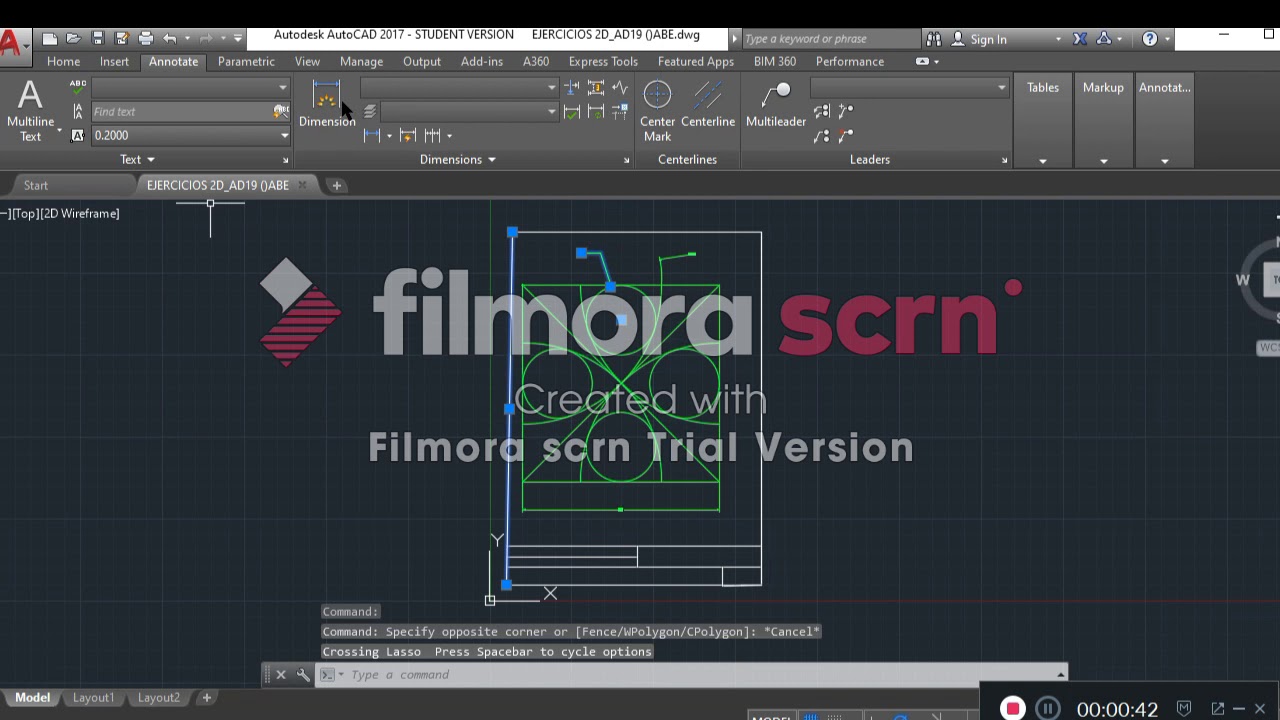Click the Autodesk Exchange Apps X icon
1280x720 pixels.
pyautogui.click(x=1080, y=39)
